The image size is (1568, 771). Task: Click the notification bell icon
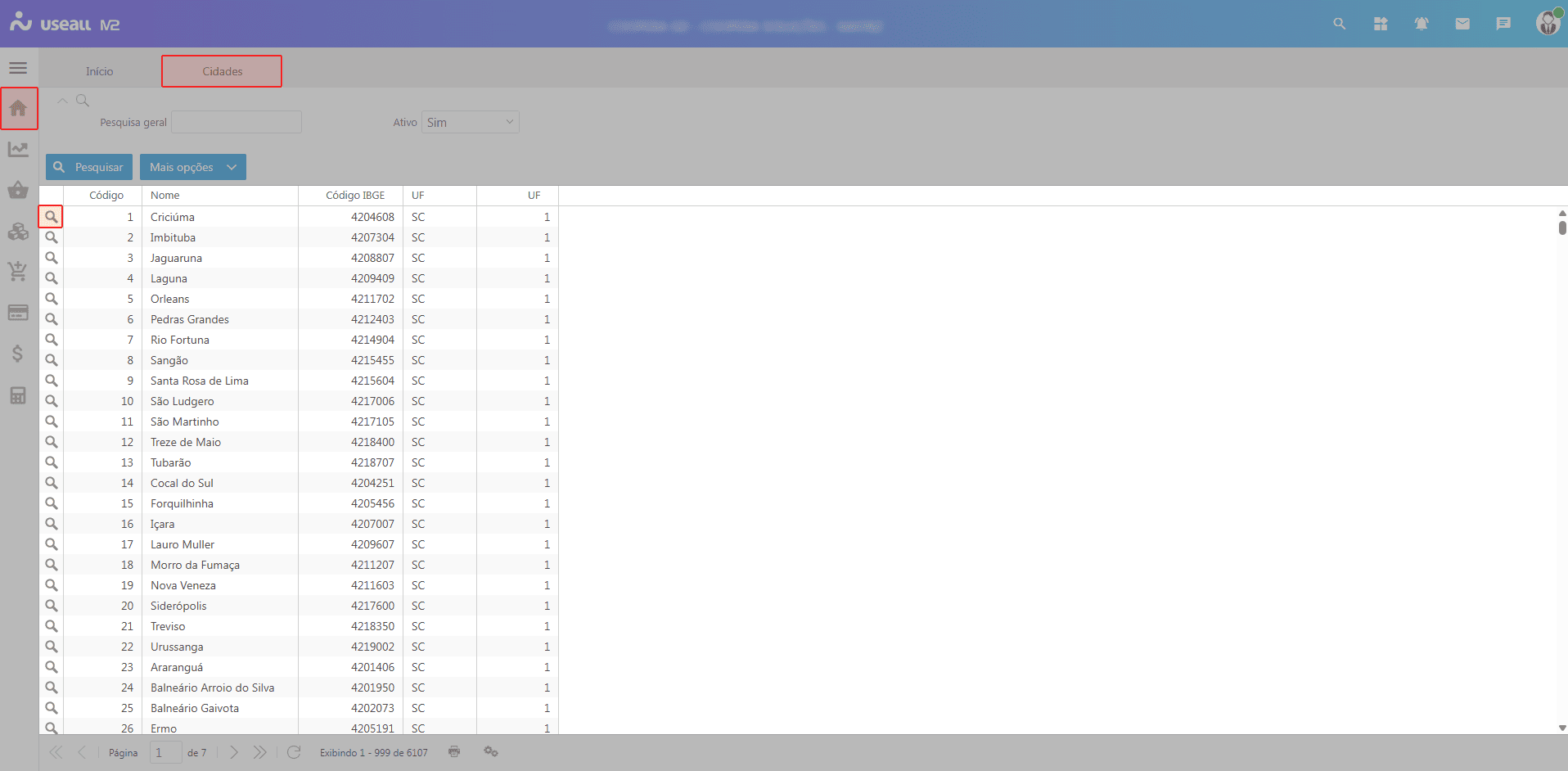(x=1422, y=24)
